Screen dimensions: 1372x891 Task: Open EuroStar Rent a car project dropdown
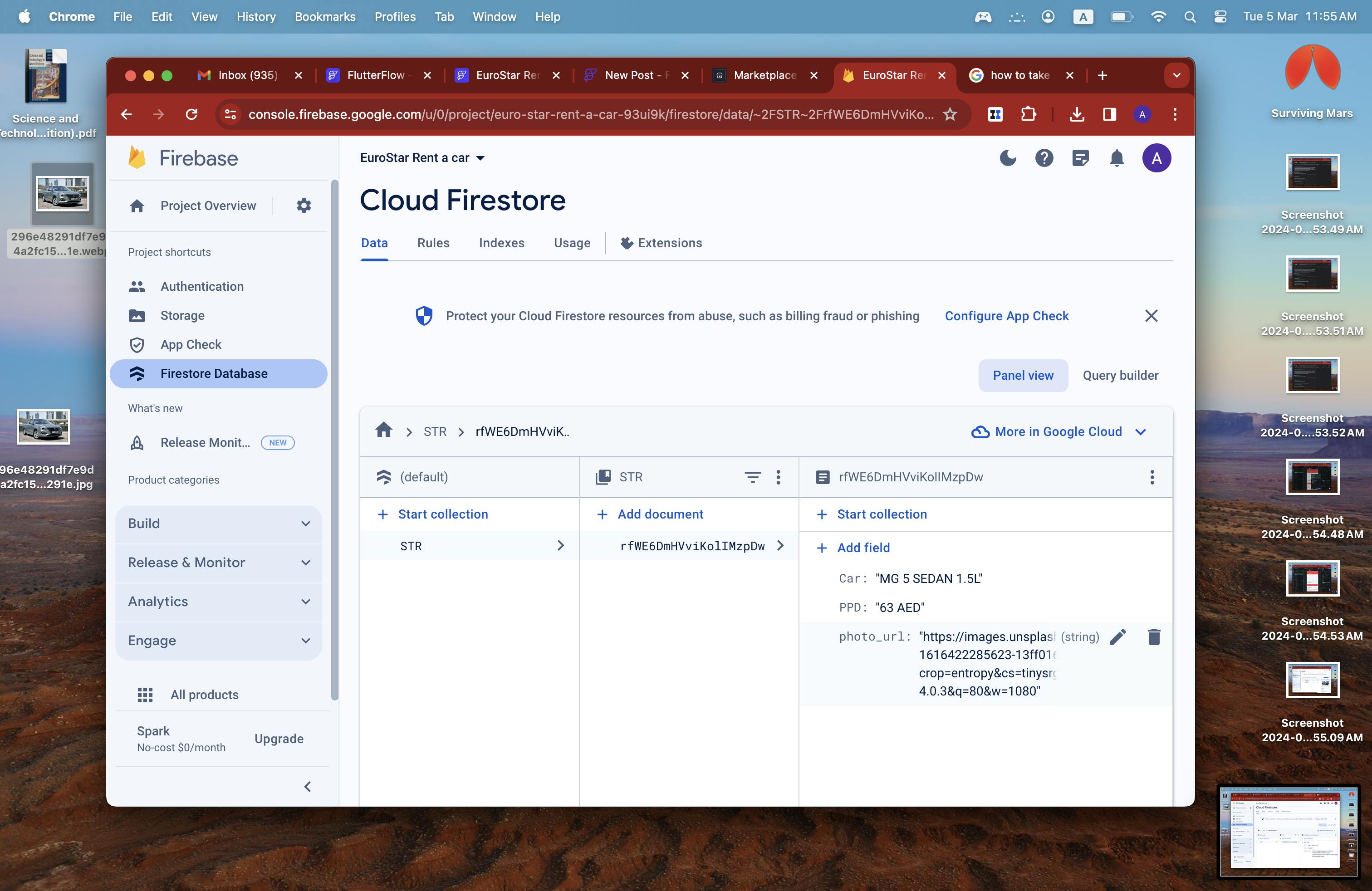tap(422, 158)
